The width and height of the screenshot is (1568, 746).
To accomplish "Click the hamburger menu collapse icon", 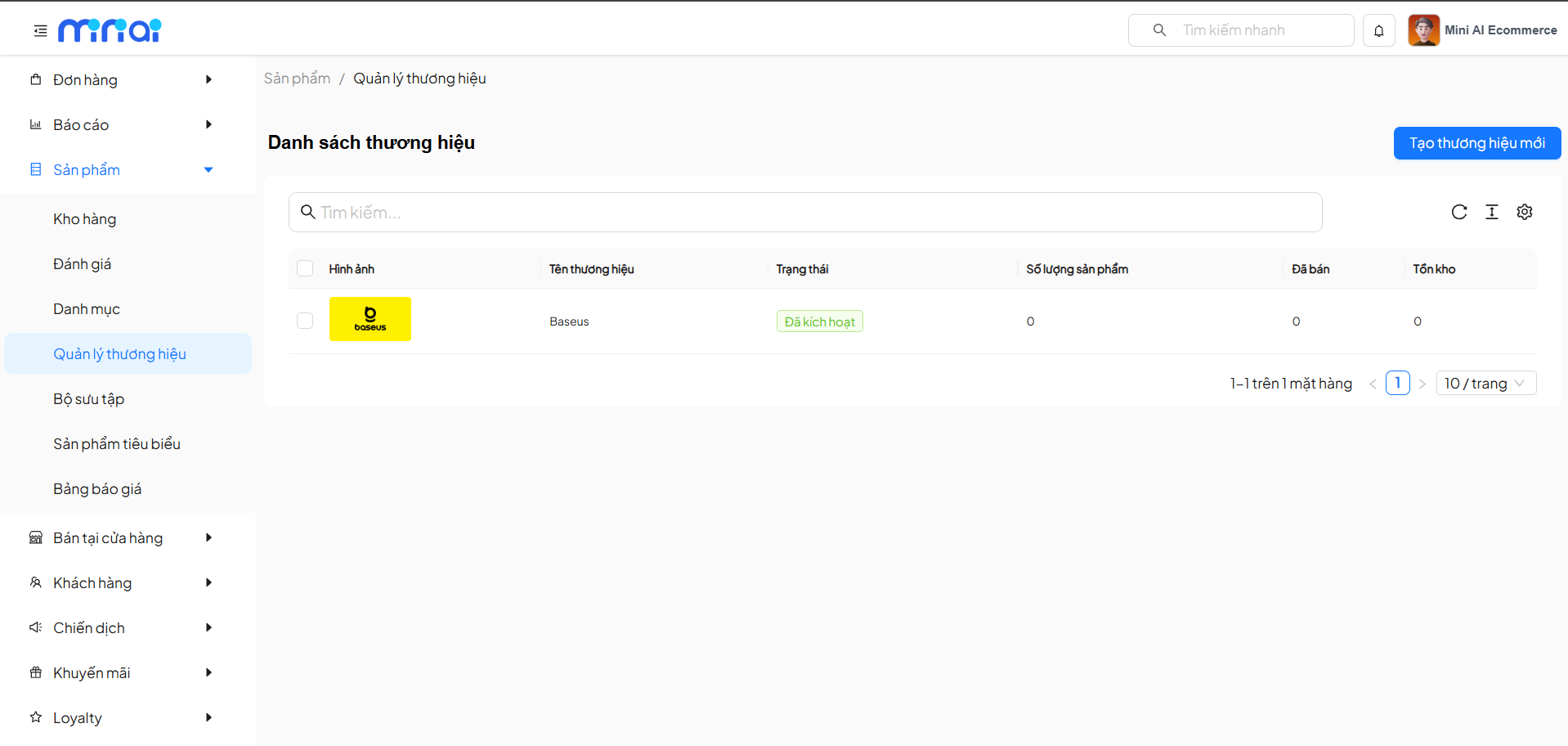I will pos(40,31).
